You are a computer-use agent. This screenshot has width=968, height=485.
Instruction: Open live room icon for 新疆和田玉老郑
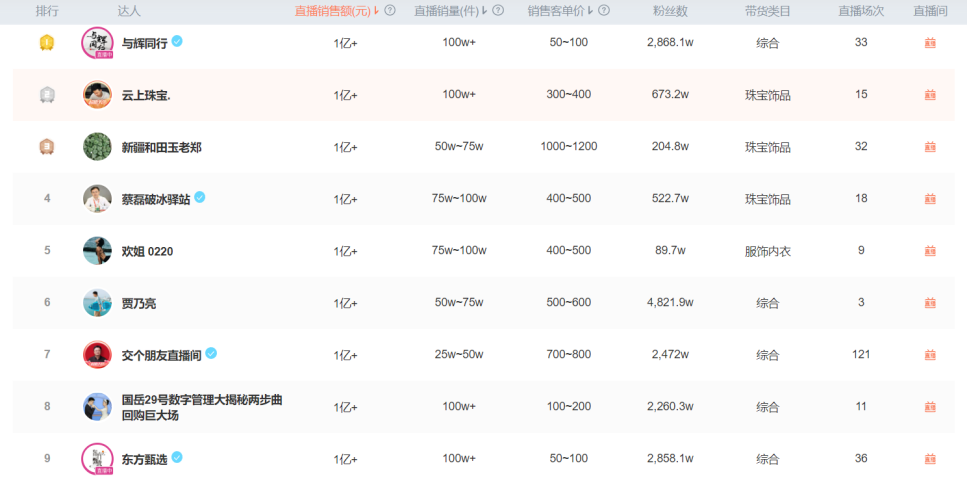(930, 147)
